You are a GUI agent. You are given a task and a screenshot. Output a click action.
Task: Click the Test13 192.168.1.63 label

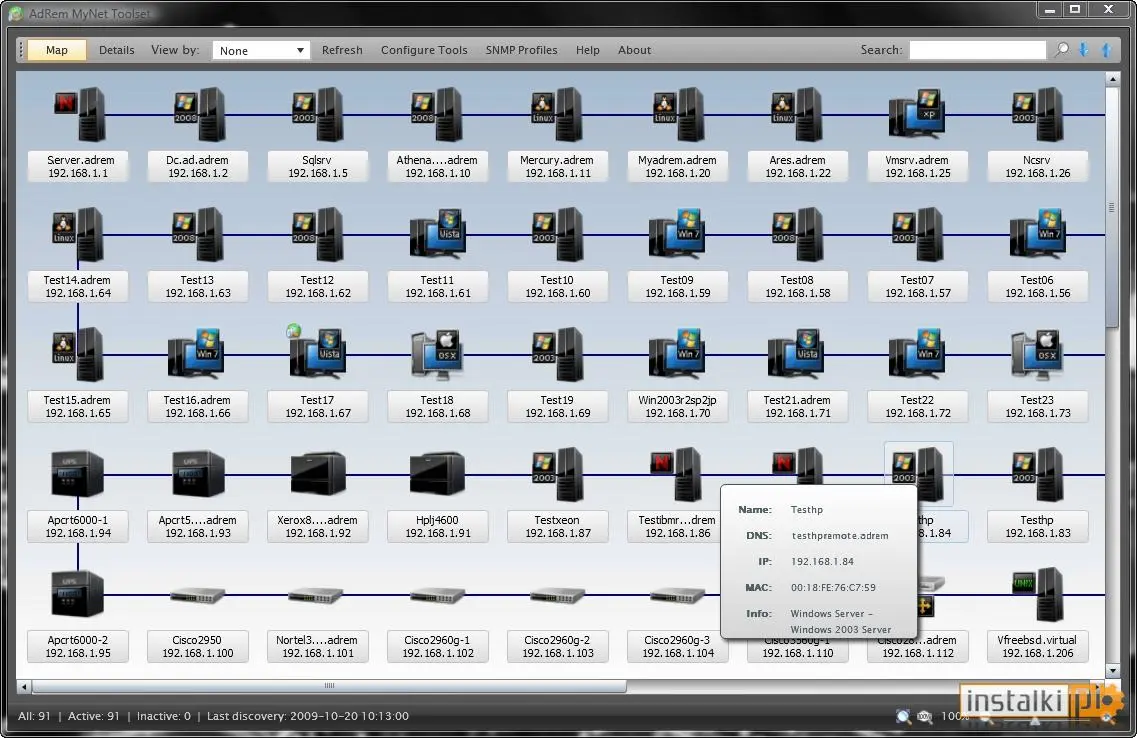pyautogui.click(x=197, y=286)
